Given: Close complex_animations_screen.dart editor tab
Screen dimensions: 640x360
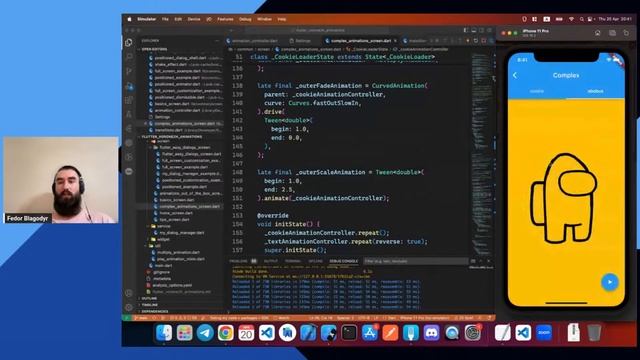Looking at the screenshot, I should [x=395, y=41].
